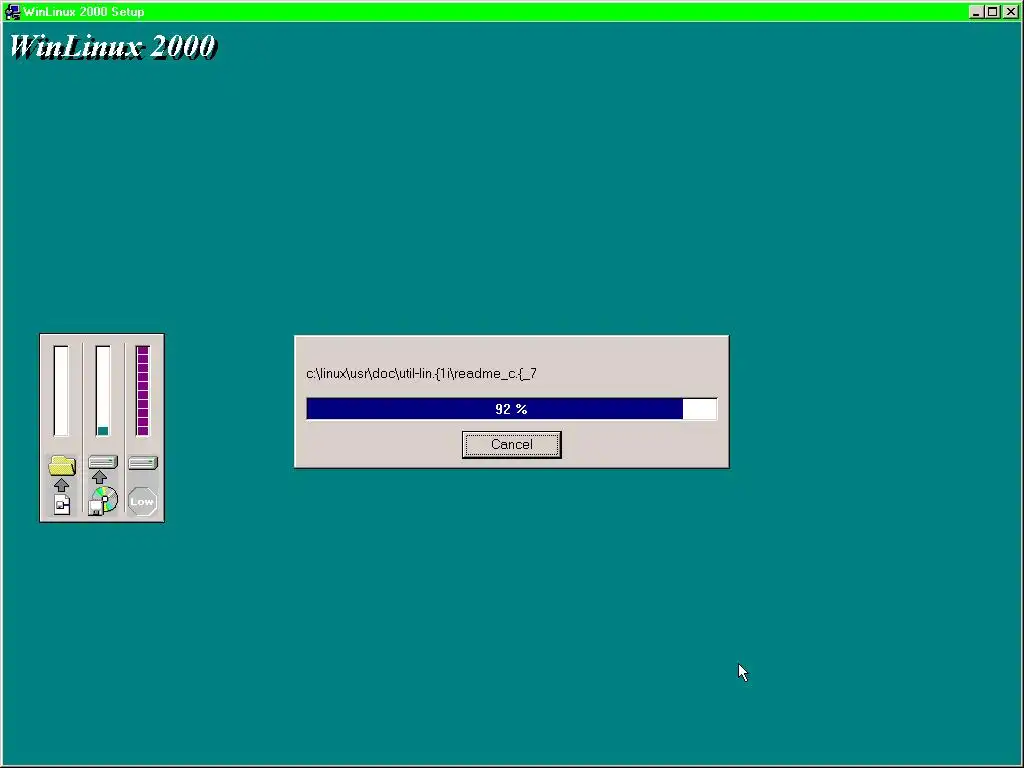Click the yellow folder icon
The image size is (1024, 768).
[x=62, y=466]
